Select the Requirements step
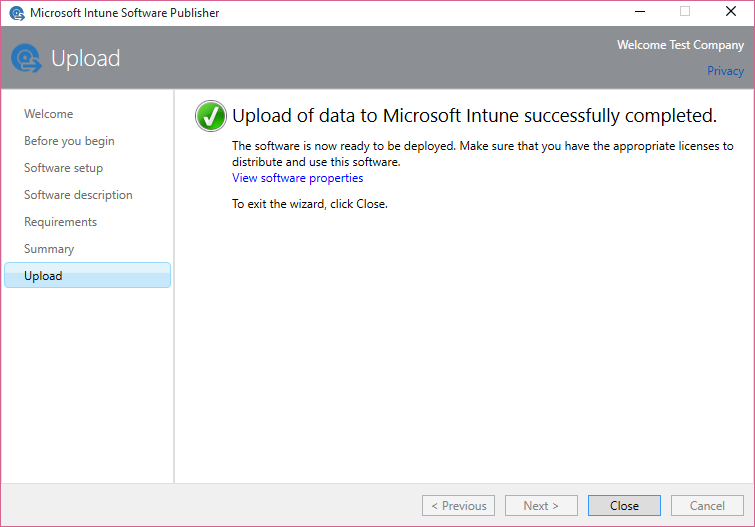The height and width of the screenshot is (527, 755). (60, 222)
